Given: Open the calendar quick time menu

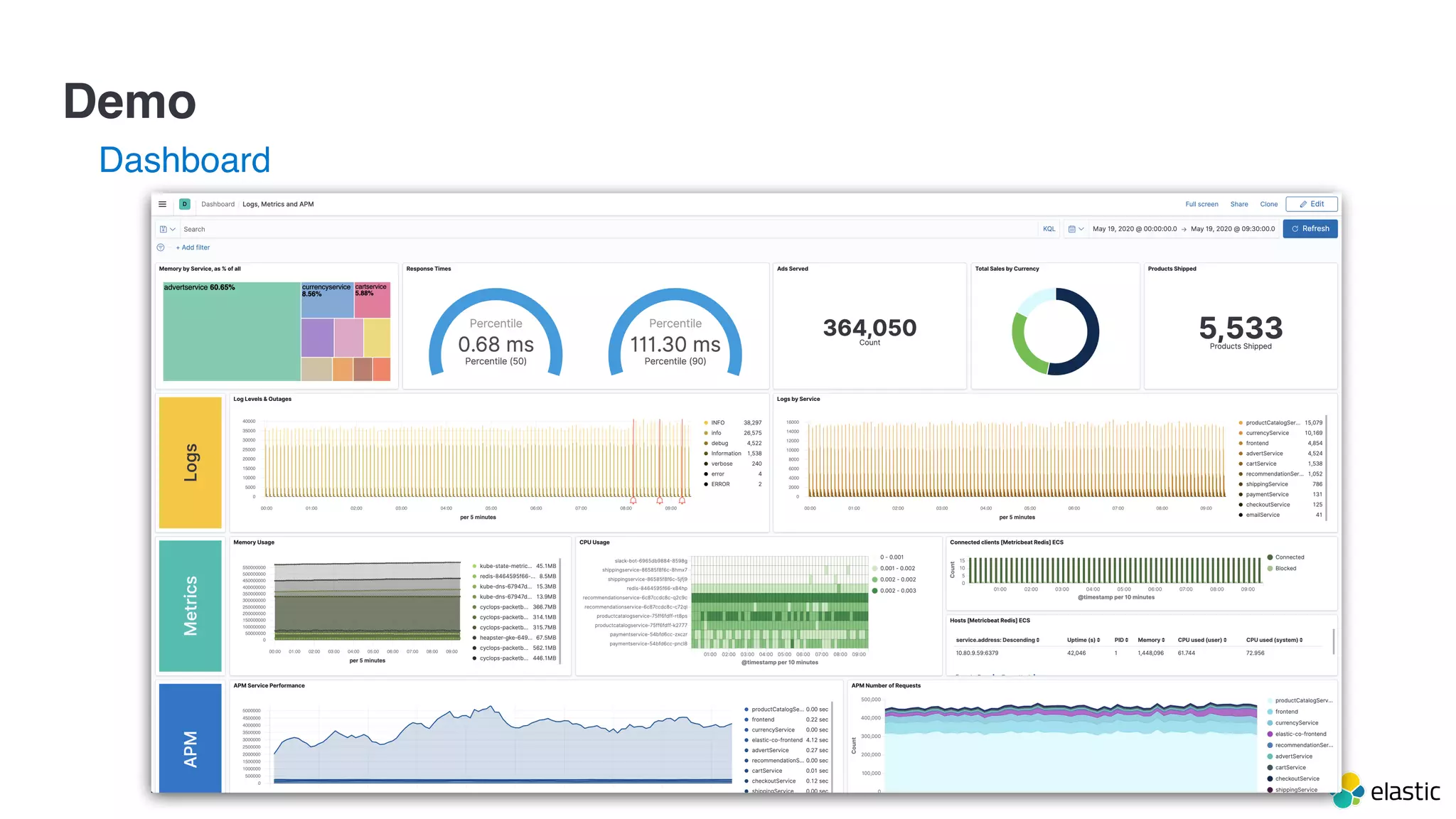Looking at the screenshot, I should pos(1076,229).
